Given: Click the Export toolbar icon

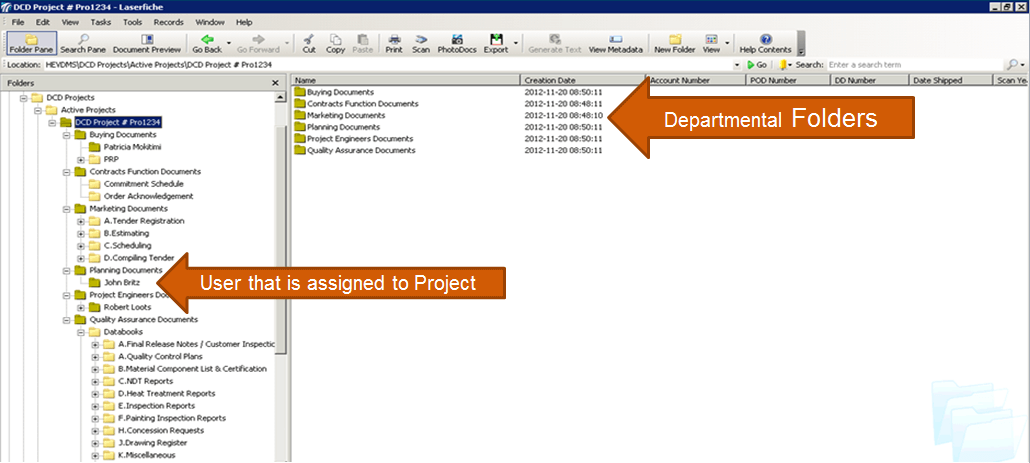Looking at the screenshot, I should point(496,43).
